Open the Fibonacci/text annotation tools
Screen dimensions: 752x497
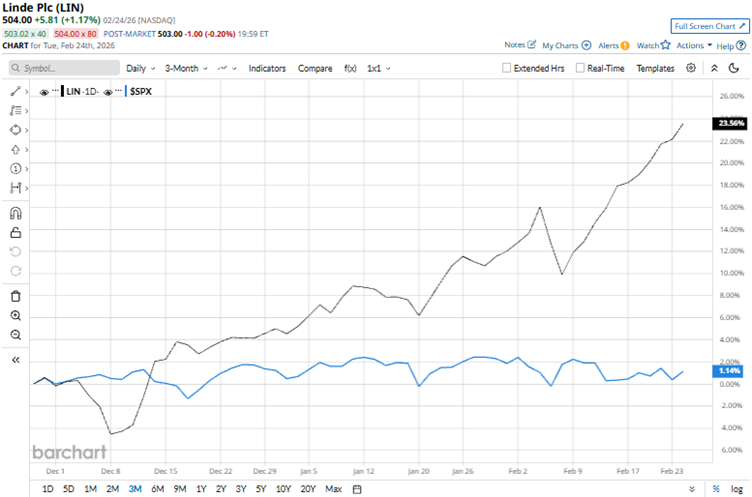click(x=15, y=111)
